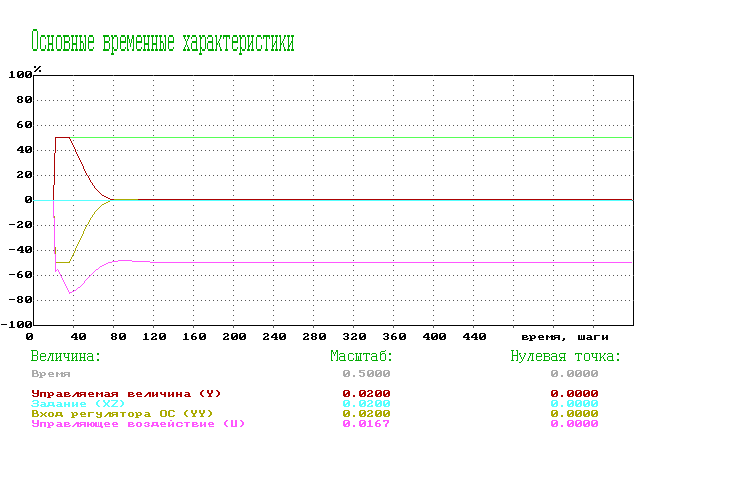This screenshot has height=480, width=737.
Task: Click the 'Величина:' column header
Action: (66, 356)
